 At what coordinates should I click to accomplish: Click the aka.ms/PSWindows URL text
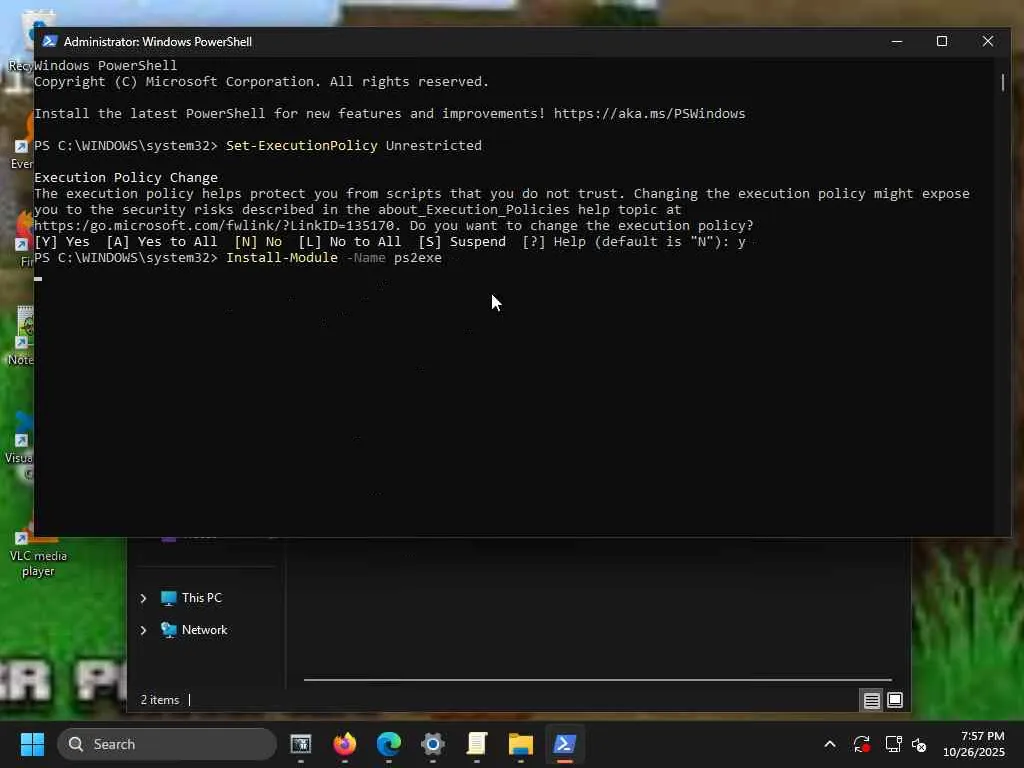[x=649, y=114]
